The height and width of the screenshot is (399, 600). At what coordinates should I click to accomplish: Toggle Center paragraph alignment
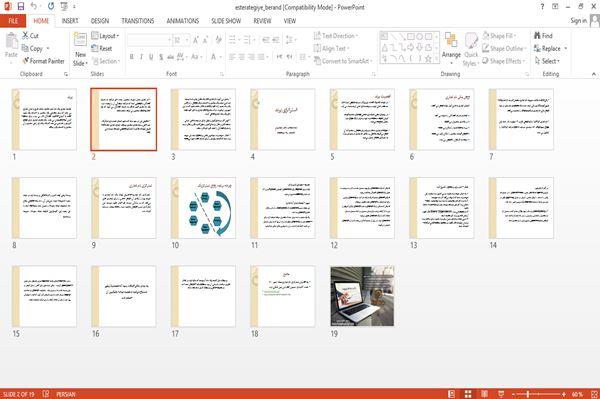pyautogui.click(x=242, y=57)
